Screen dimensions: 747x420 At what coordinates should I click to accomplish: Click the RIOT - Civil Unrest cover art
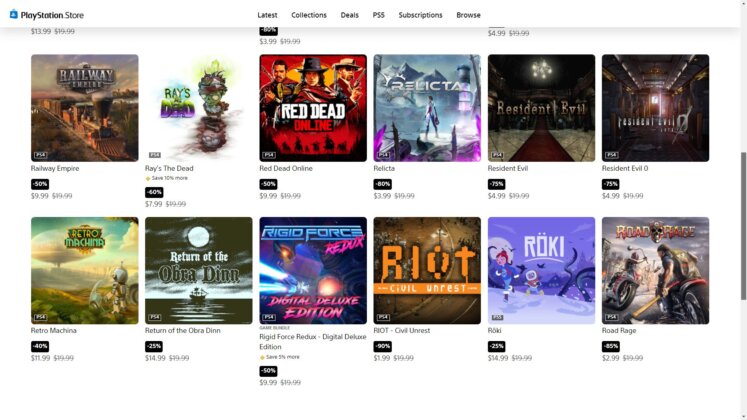coord(427,270)
